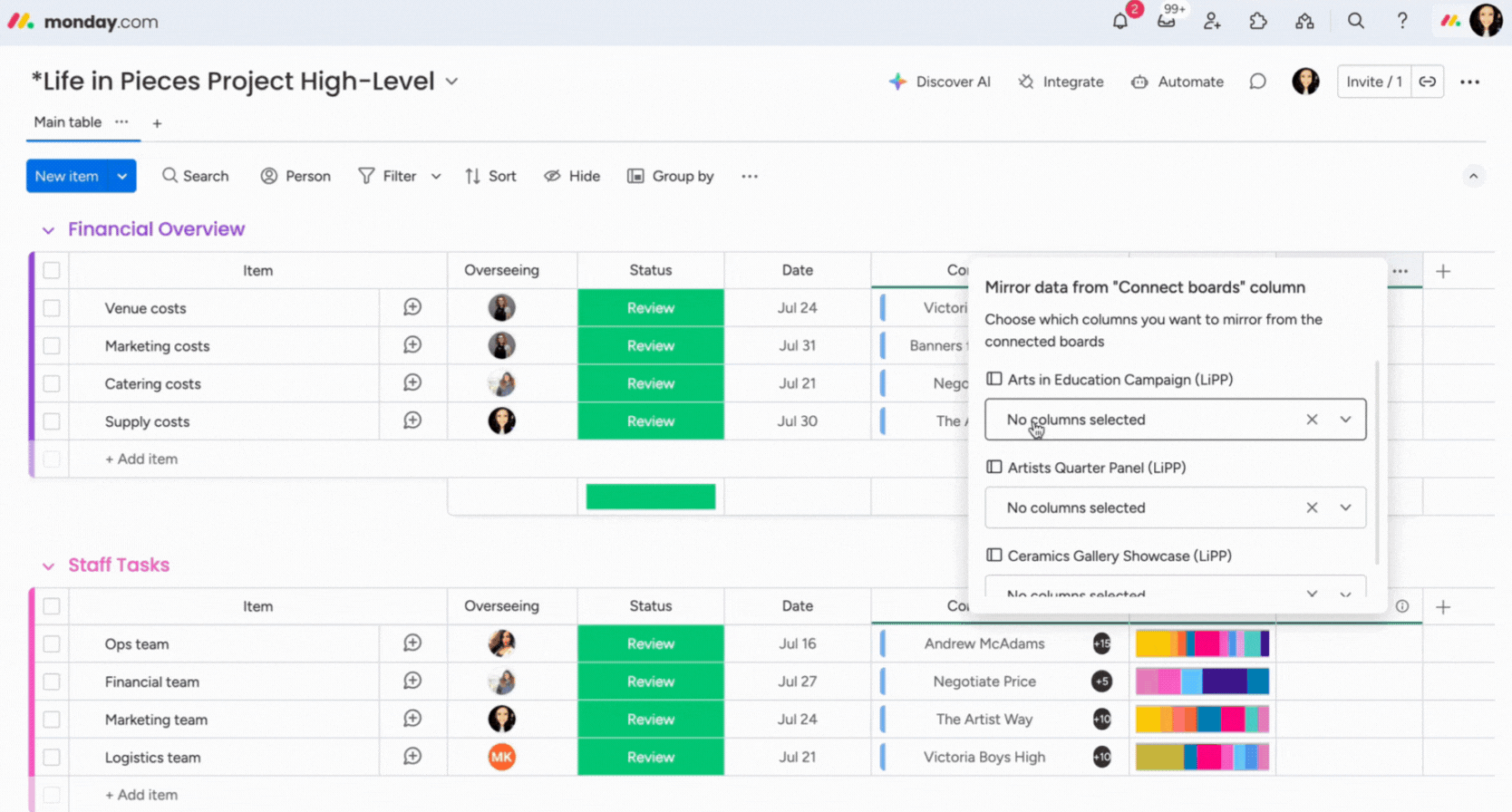Clear Artists Quarter Panel column selection
1512x812 pixels.
click(1312, 507)
